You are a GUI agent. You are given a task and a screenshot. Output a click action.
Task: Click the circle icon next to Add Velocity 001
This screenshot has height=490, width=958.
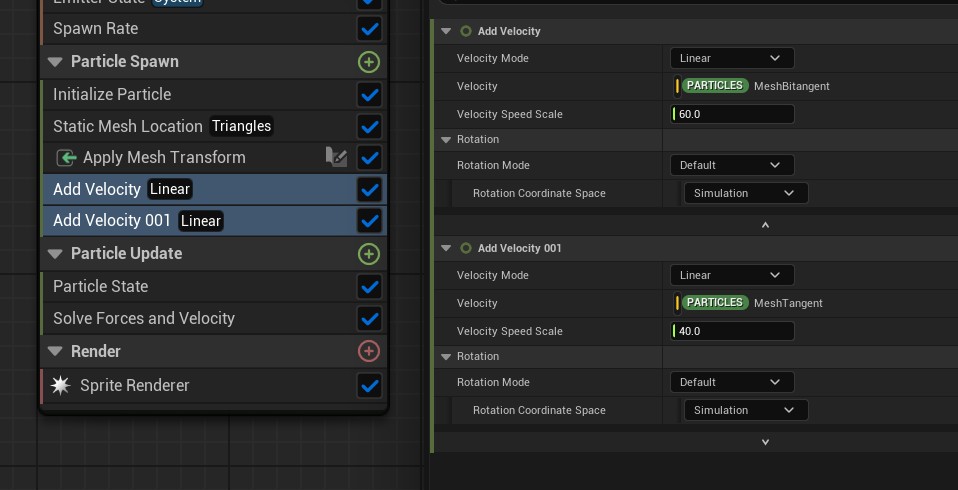(x=465, y=248)
